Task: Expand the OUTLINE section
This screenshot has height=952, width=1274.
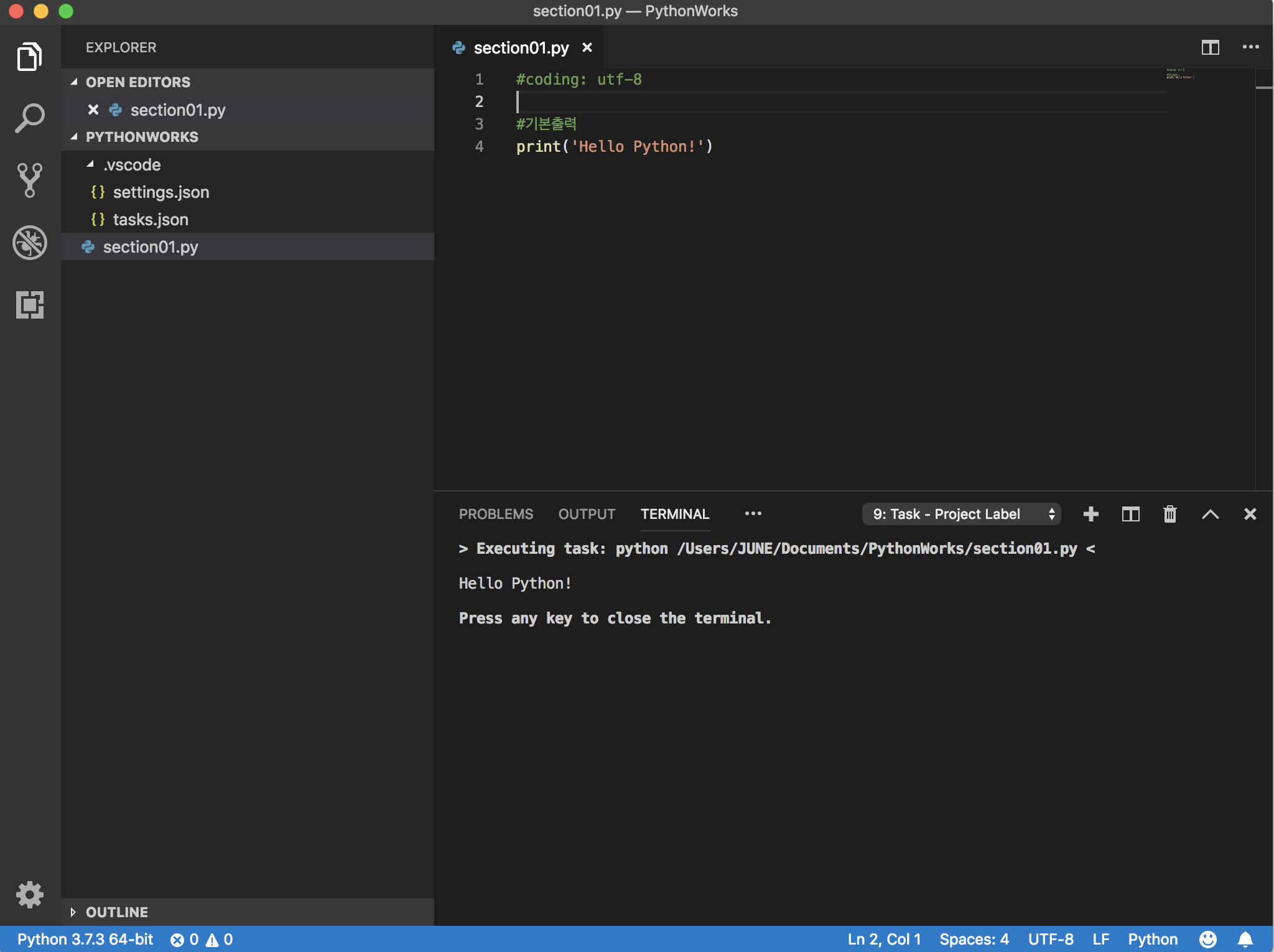Action: pyautogui.click(x=117, y=912)
